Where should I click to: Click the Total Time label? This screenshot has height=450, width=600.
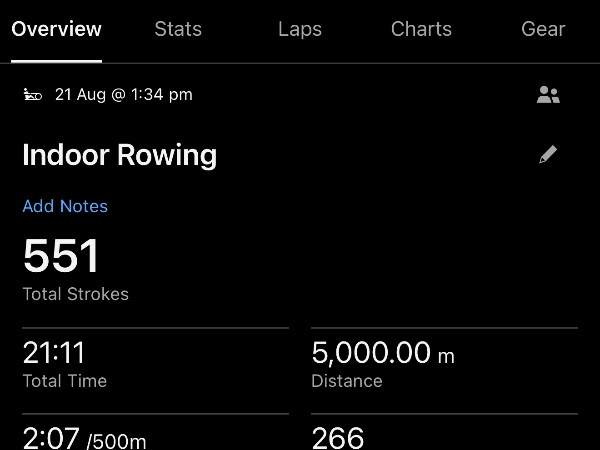[x=65, y=381]
